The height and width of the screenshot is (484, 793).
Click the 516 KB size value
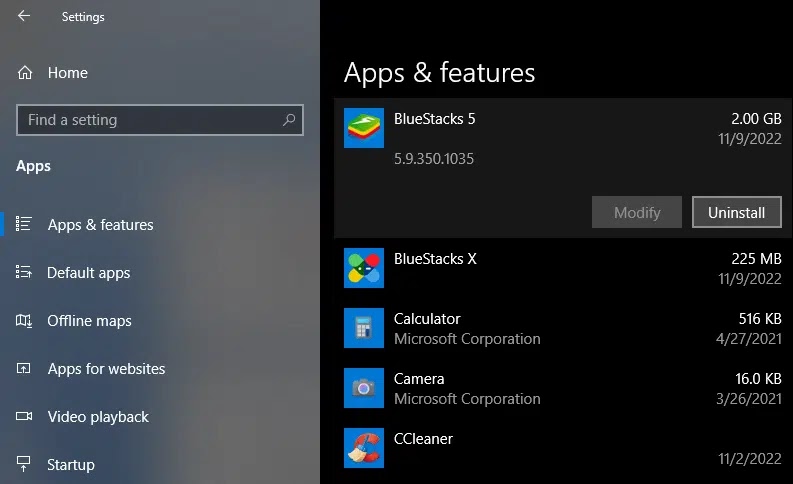point(760,319)
